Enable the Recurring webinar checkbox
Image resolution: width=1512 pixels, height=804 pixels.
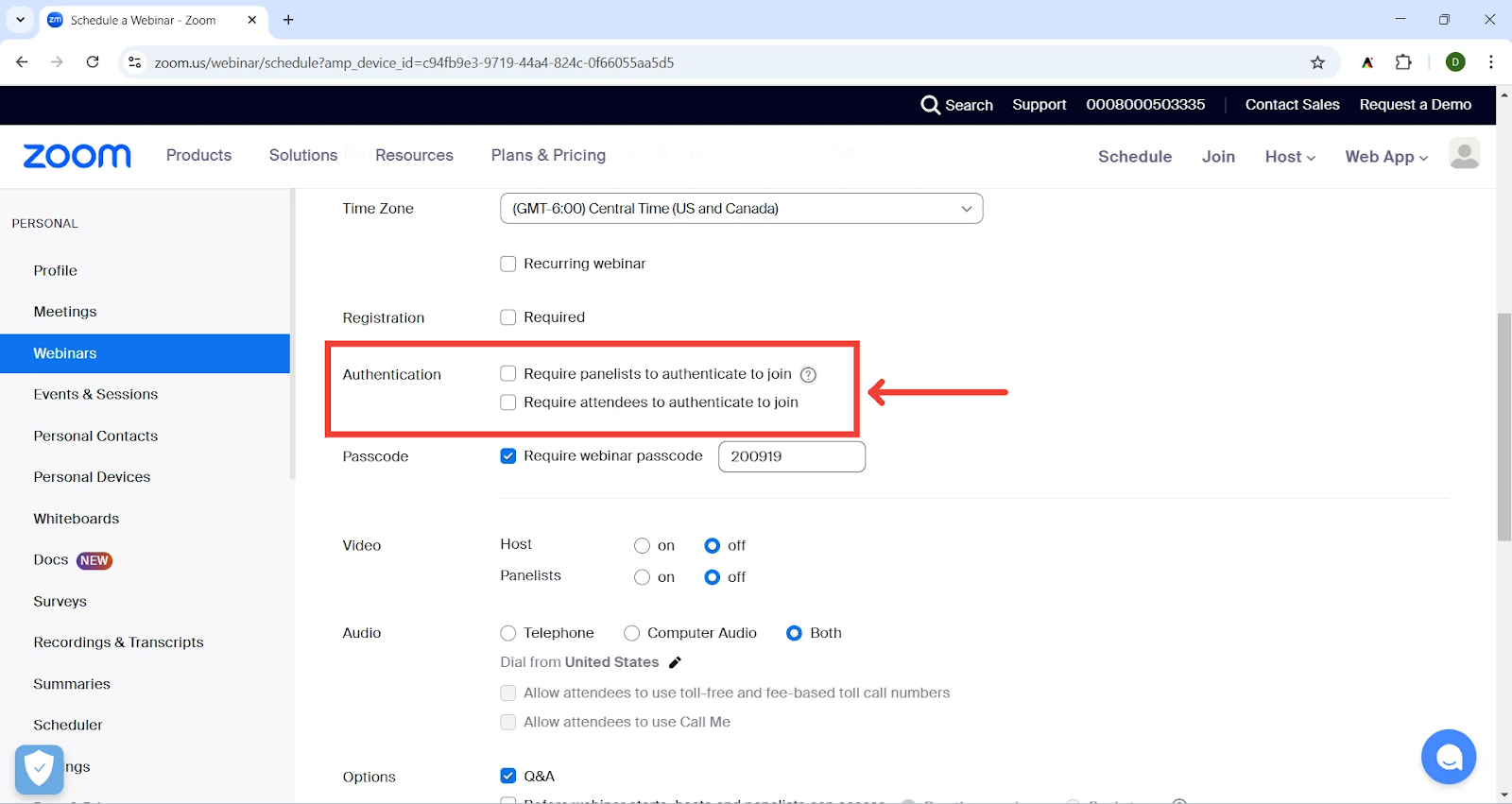(x=508, y=264)
